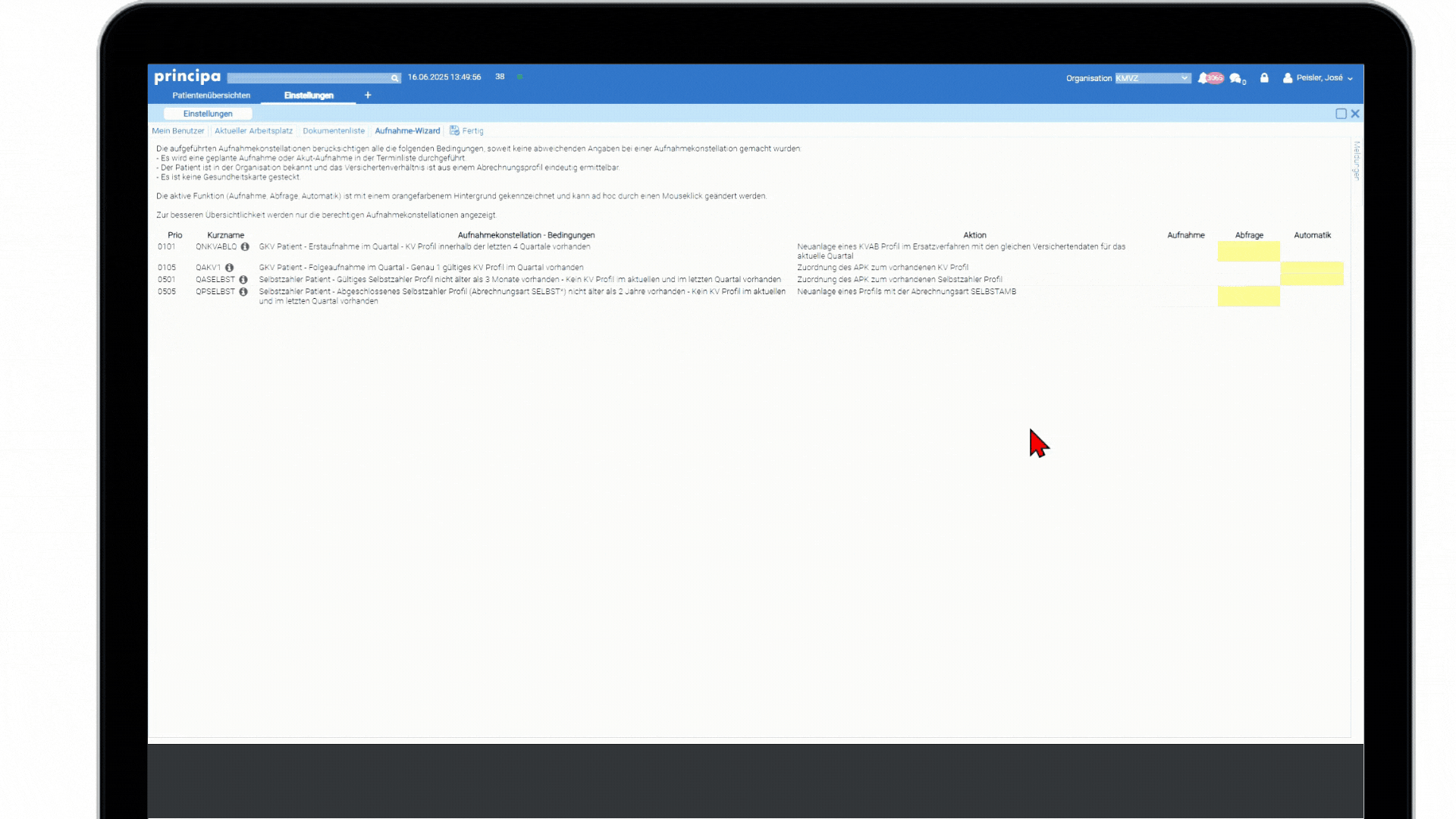Open the Aufnahme-Wizard settings tab

(x=407, y=131)
